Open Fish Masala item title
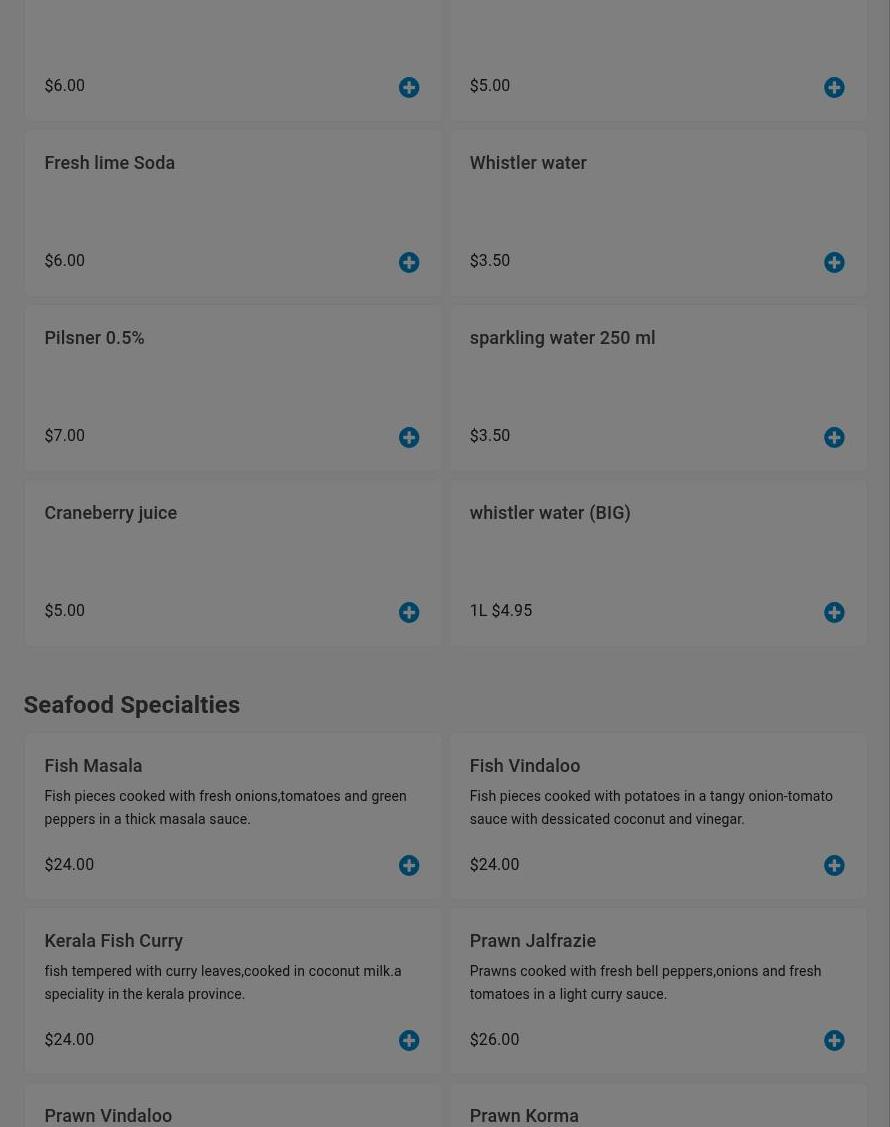Image resolution: width=890 pixels, height=1127 pixels. pyautogui.click(x=93, y=766)
